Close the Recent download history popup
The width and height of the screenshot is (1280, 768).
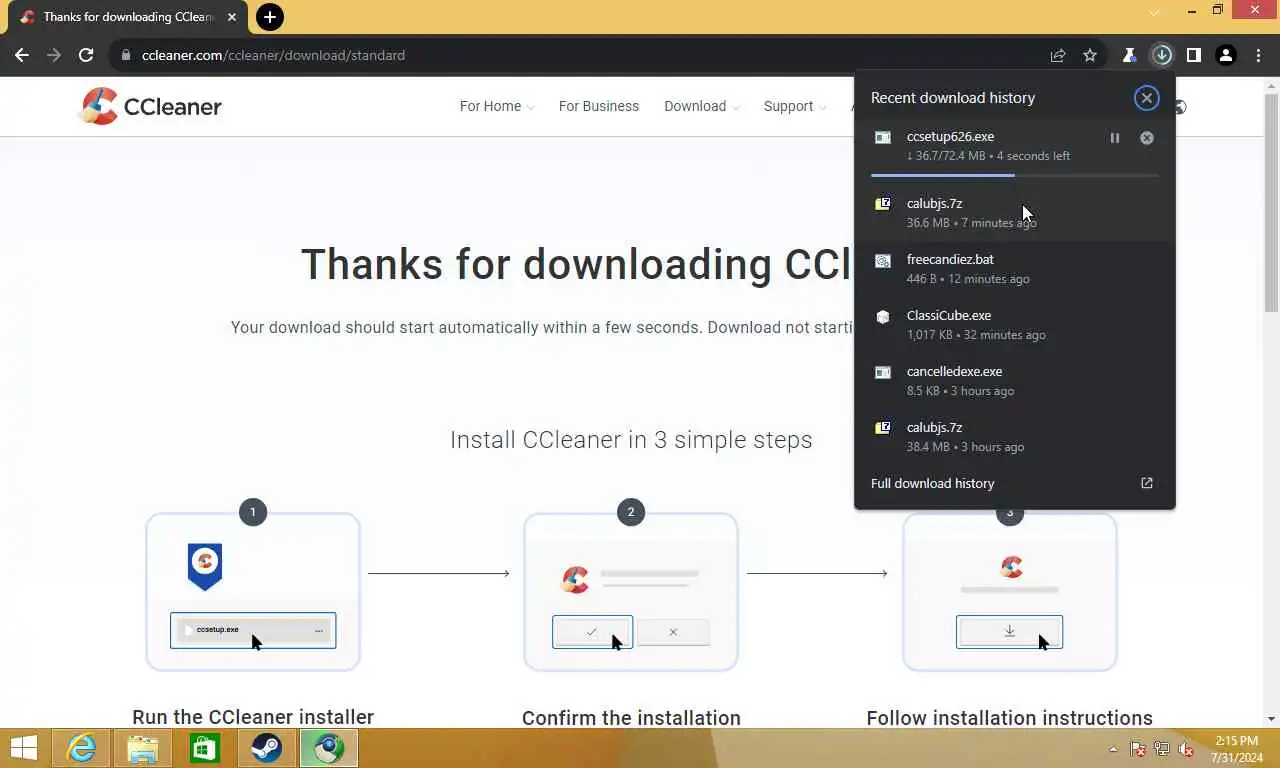(1146, 97)
